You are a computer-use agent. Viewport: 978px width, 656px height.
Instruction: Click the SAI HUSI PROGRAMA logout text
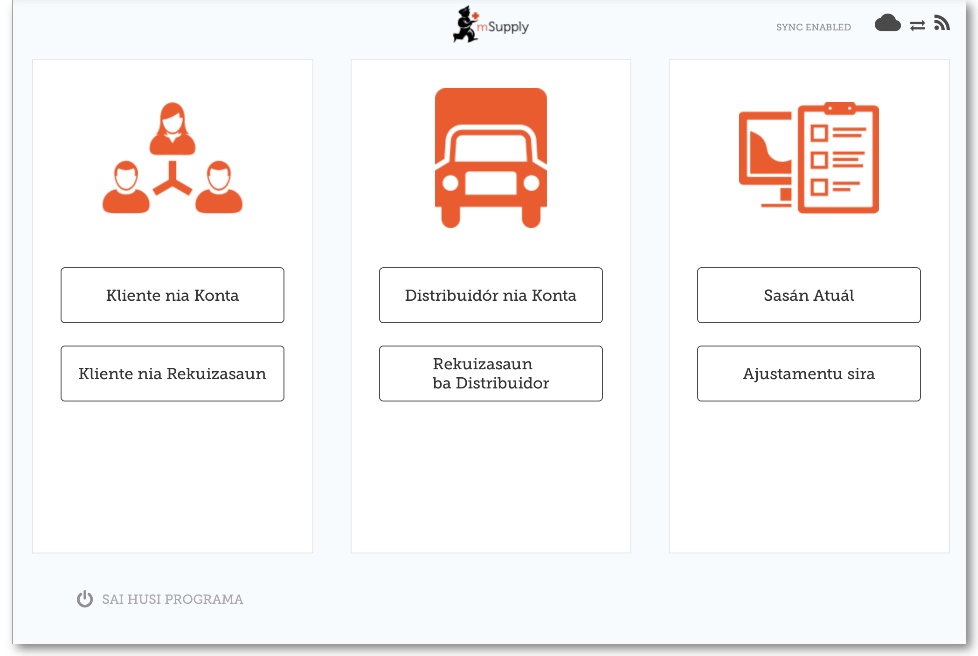[x=172, y=600]
